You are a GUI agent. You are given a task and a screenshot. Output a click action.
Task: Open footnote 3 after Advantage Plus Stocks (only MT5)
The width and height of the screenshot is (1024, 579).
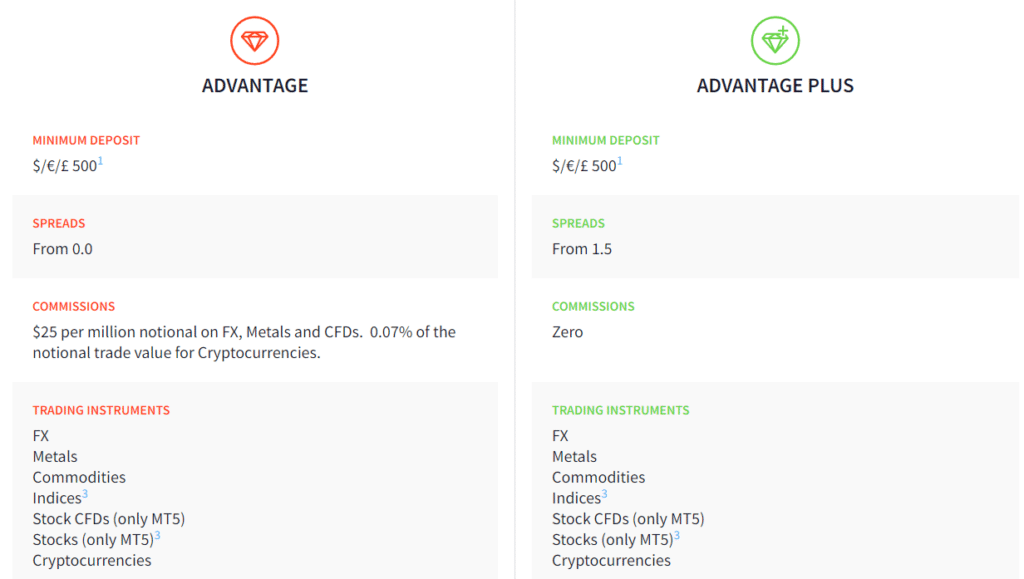coord(677,535)
